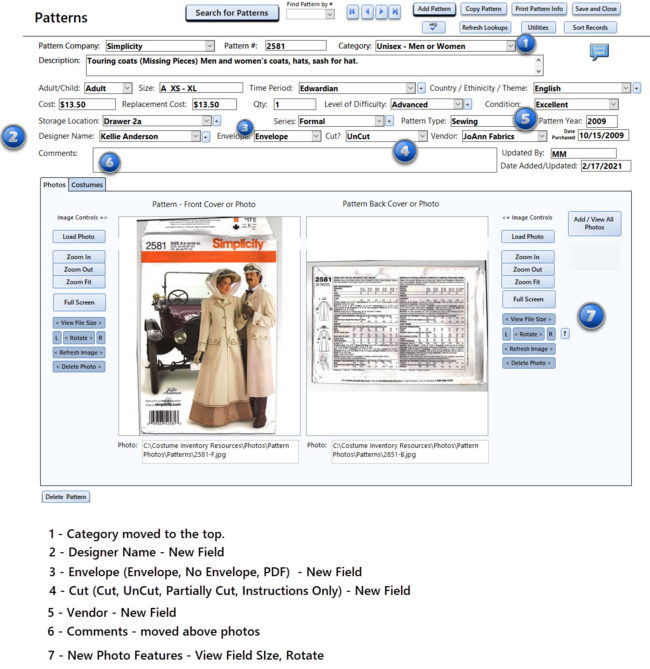650x669 pixels.
Task: Expand the Category dropdown
Action: tap(511, 46)
